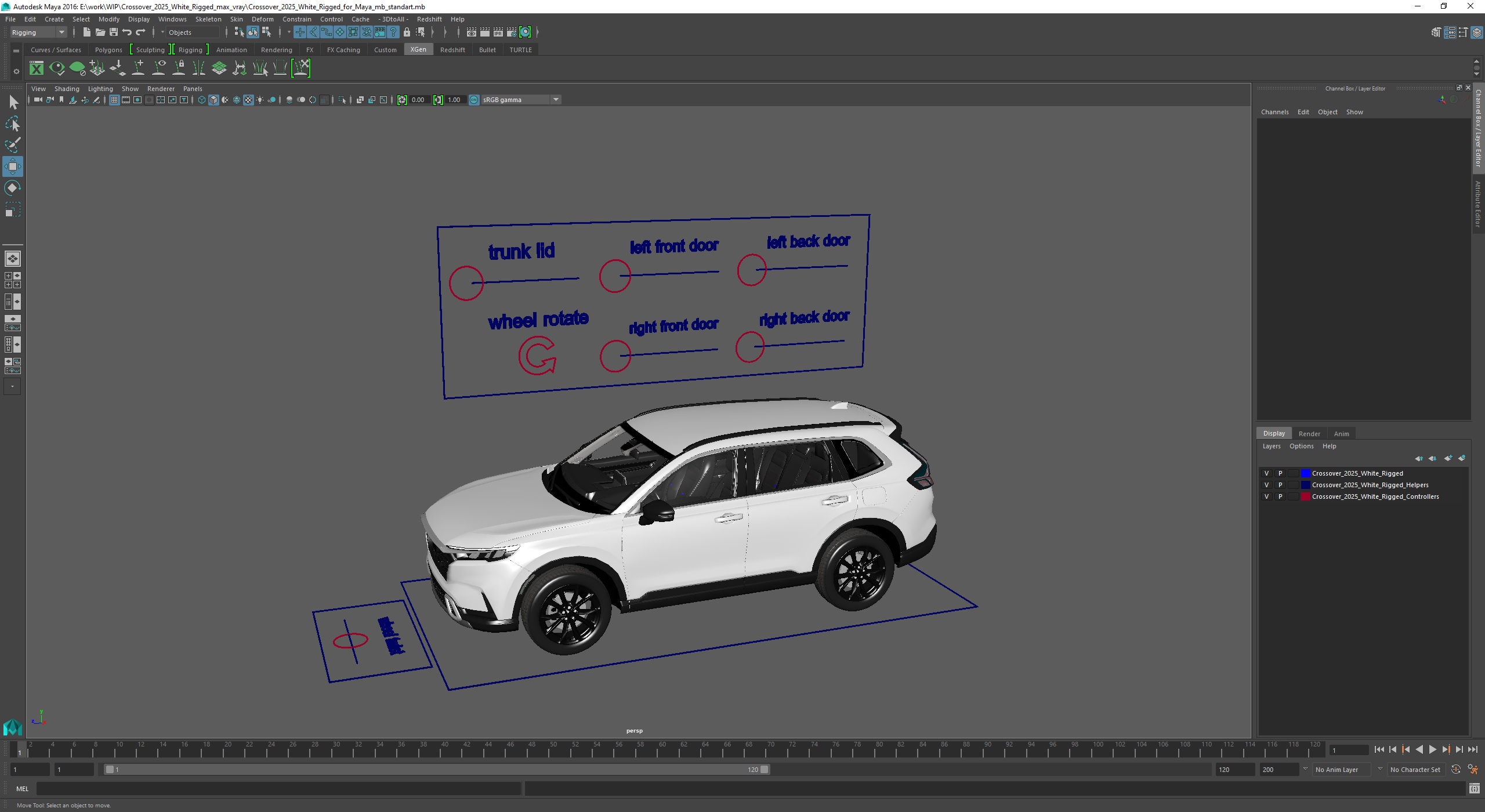Click the New scene icon
Screen dimensions: 1485x812
(86, 32)
